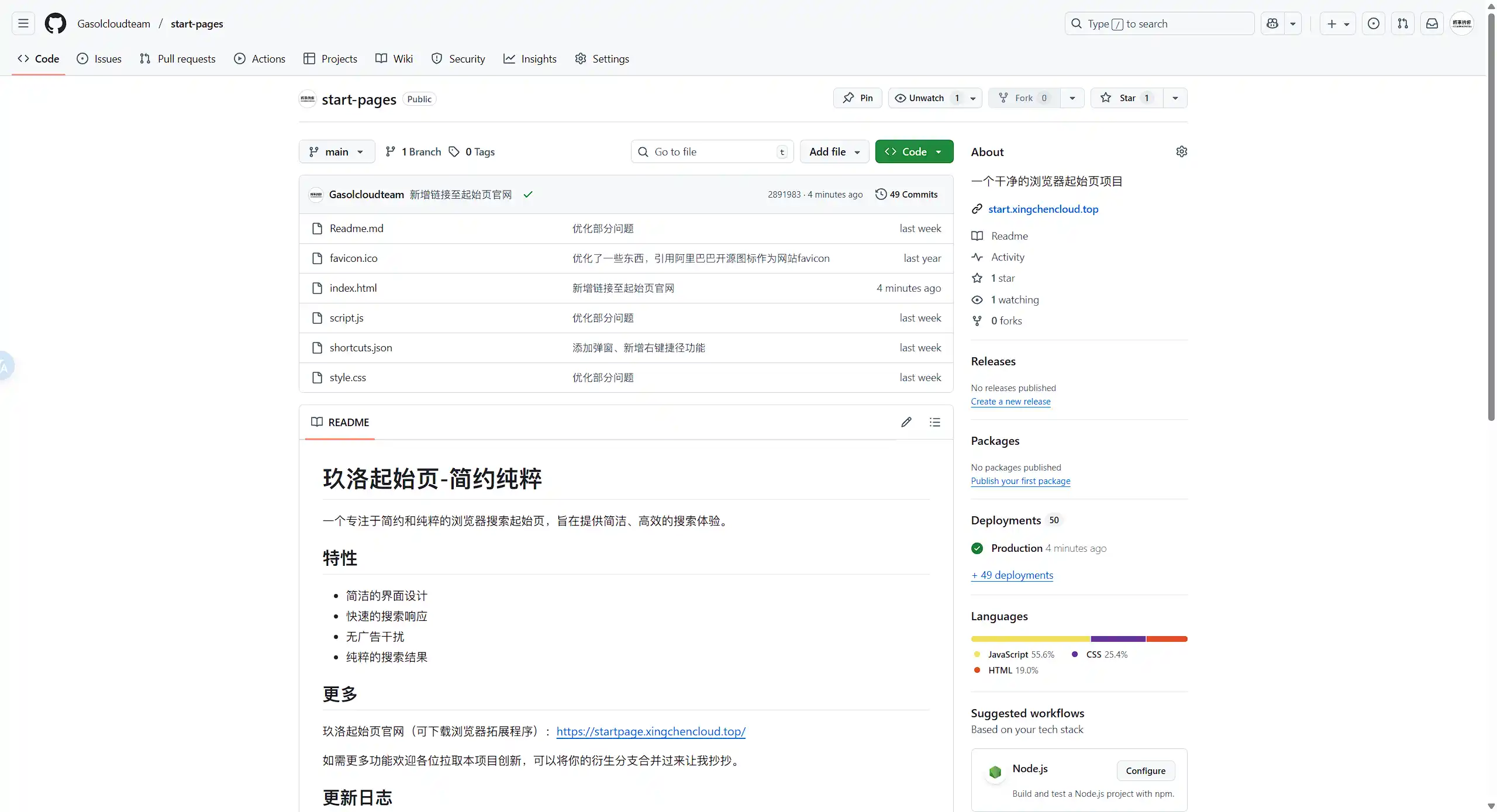Open the hamburger navigation menu
The height and width of the screenshot is (812, 1497).
[x=23, y=23]
